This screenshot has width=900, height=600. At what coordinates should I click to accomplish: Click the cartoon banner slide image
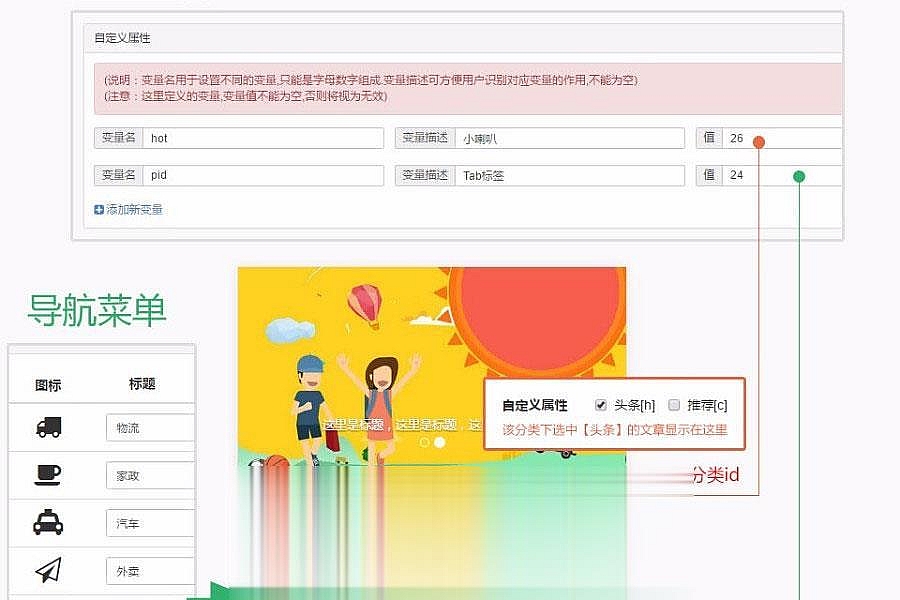point(432,367)
